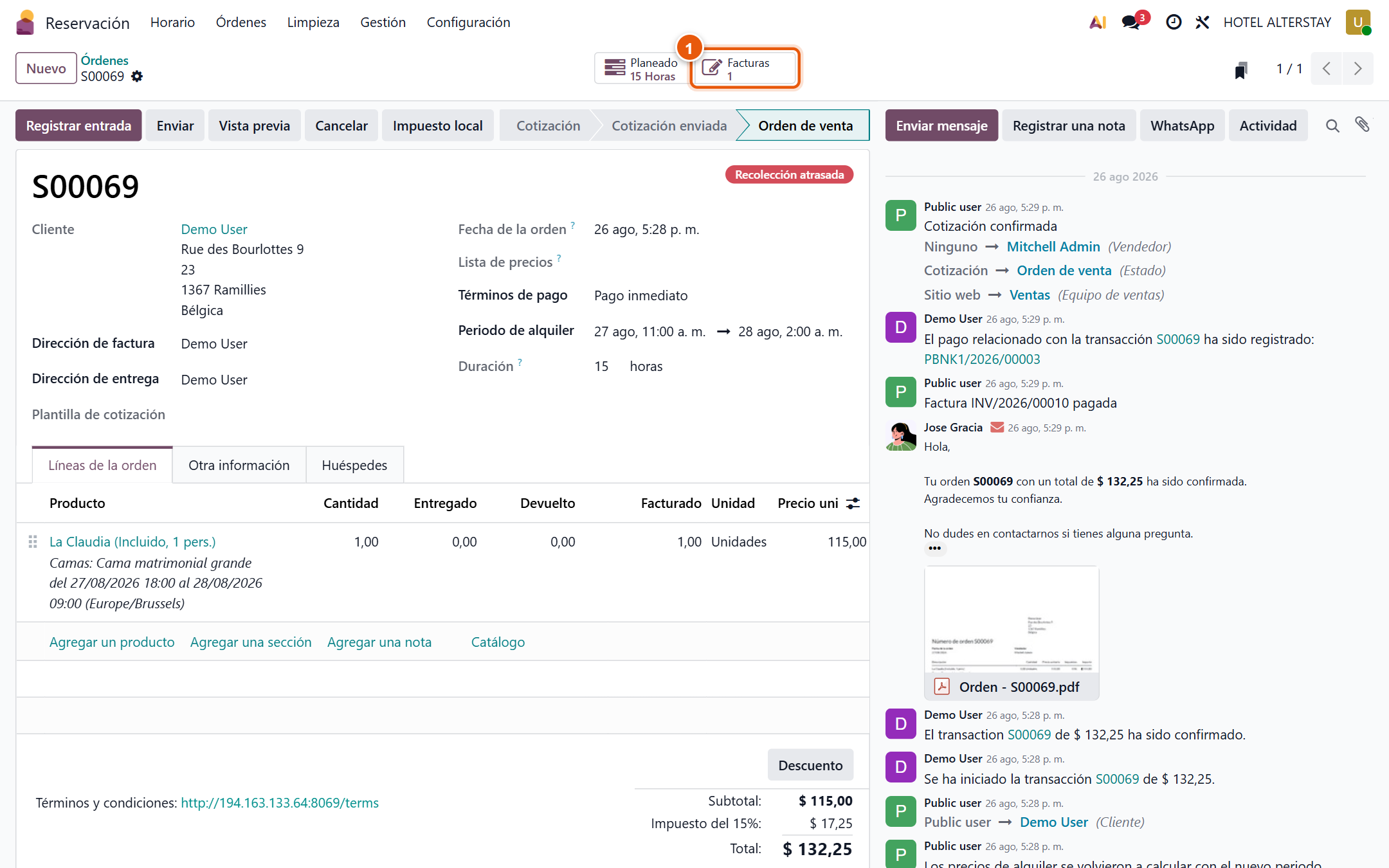
Task: Open the activities clock icon
Action: (x=1174, y=23)
